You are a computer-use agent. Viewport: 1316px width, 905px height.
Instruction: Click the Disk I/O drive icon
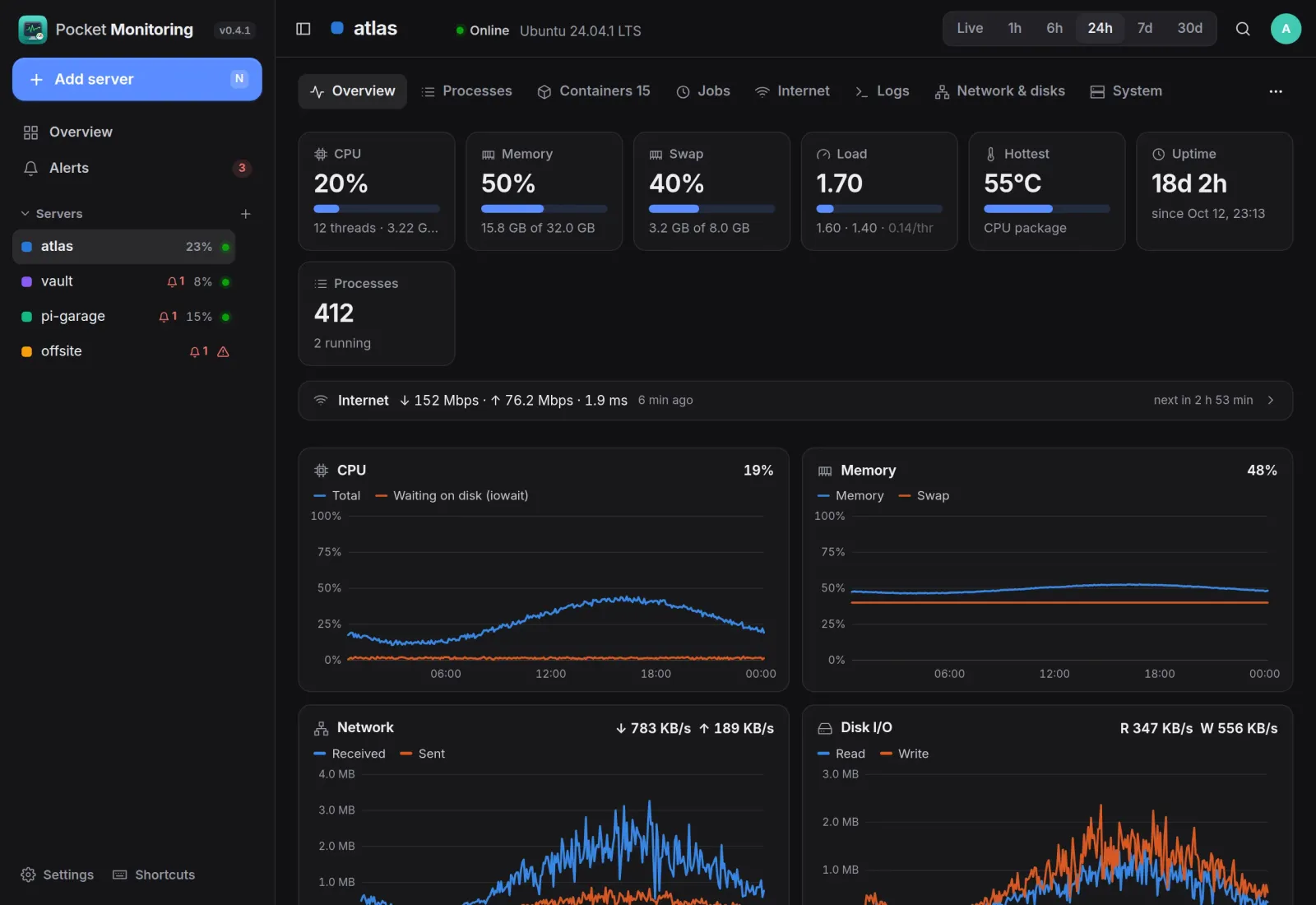click(x=825, y=728)
